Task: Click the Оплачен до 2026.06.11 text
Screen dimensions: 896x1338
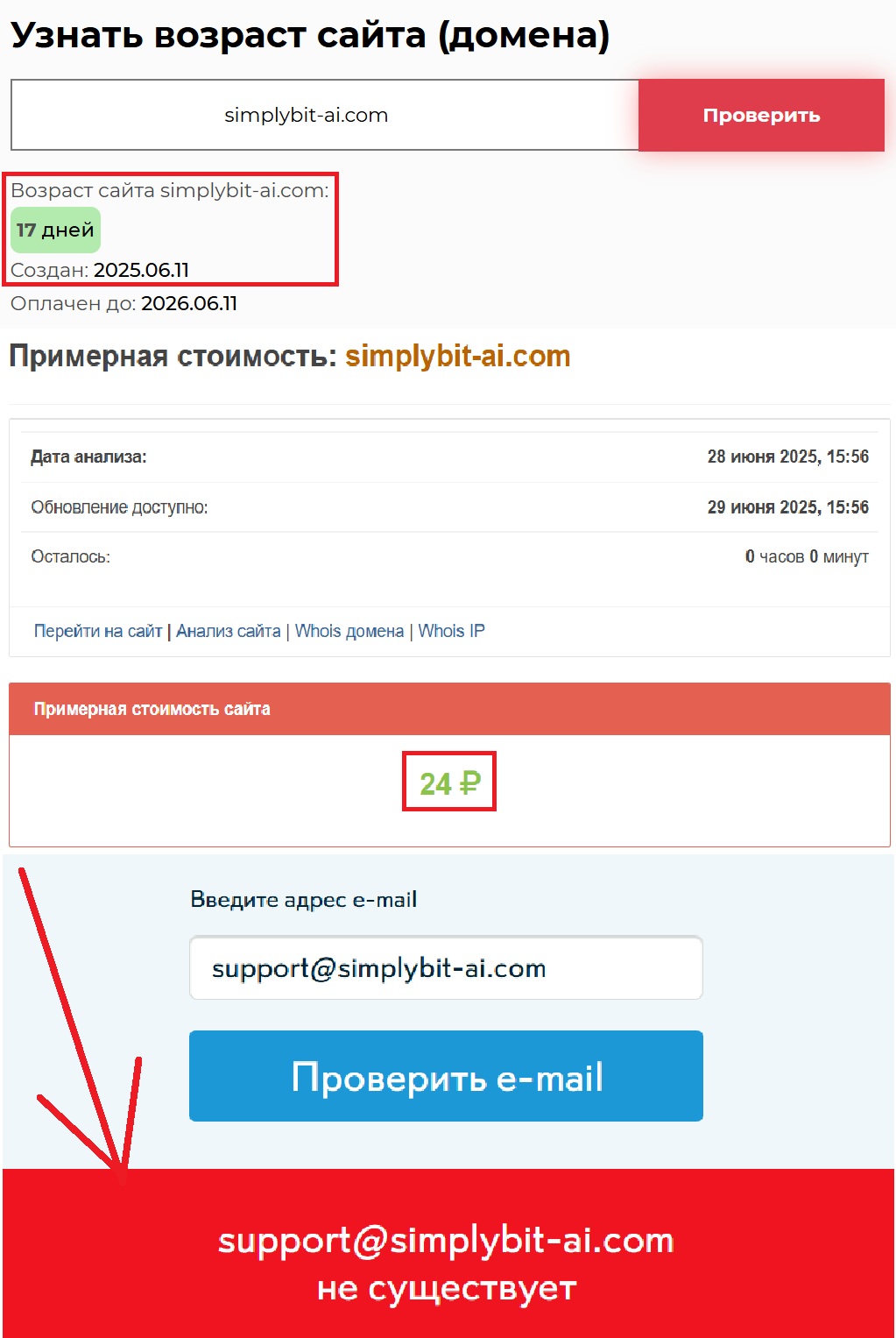Action: tap(123, 303)
